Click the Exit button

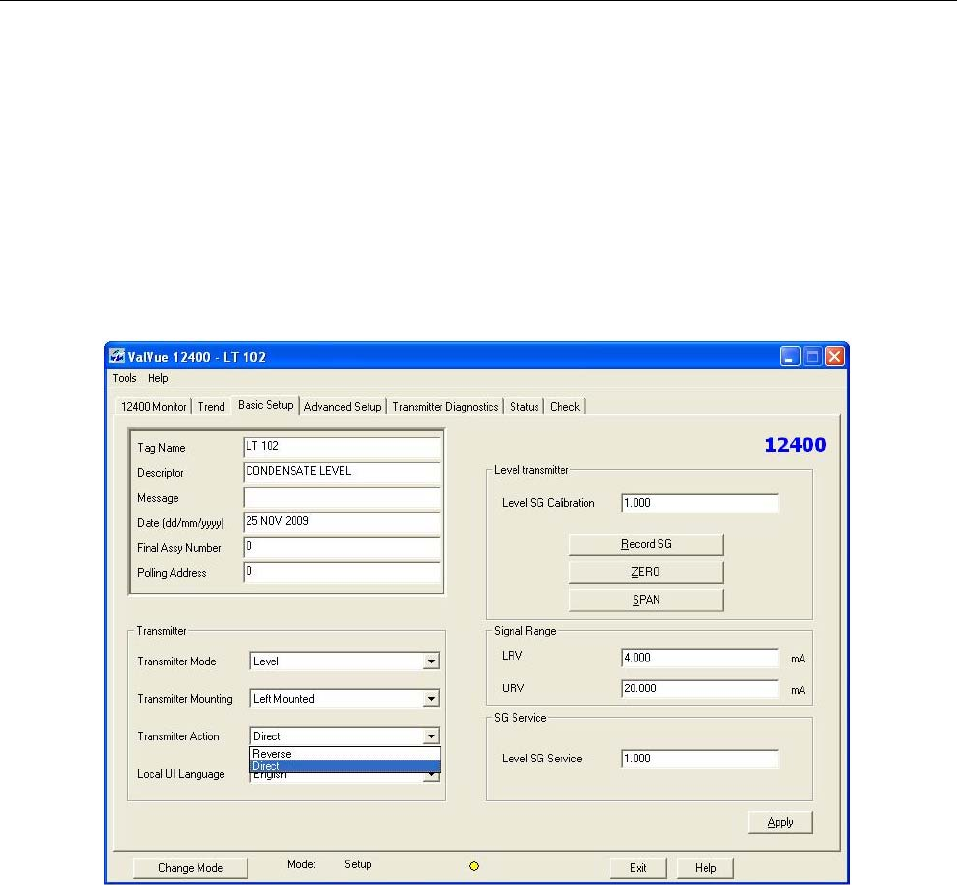pyautogui.click(x=638, y=868)
